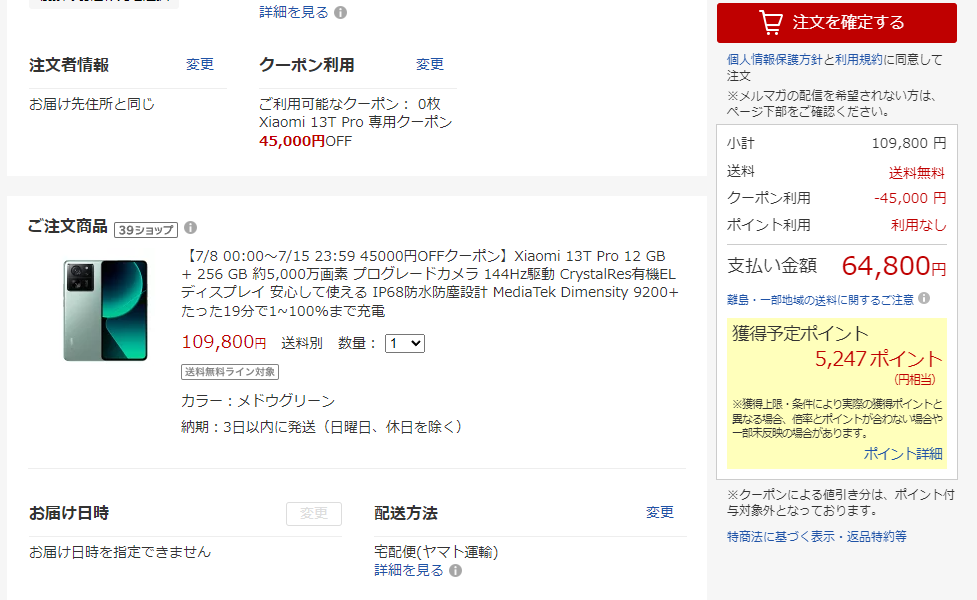Viewport: 977px width, 600px height.
Task: Open 詳細を見る under 宅配便(ヤマト運輸)
Action: [x=409, y=570]
